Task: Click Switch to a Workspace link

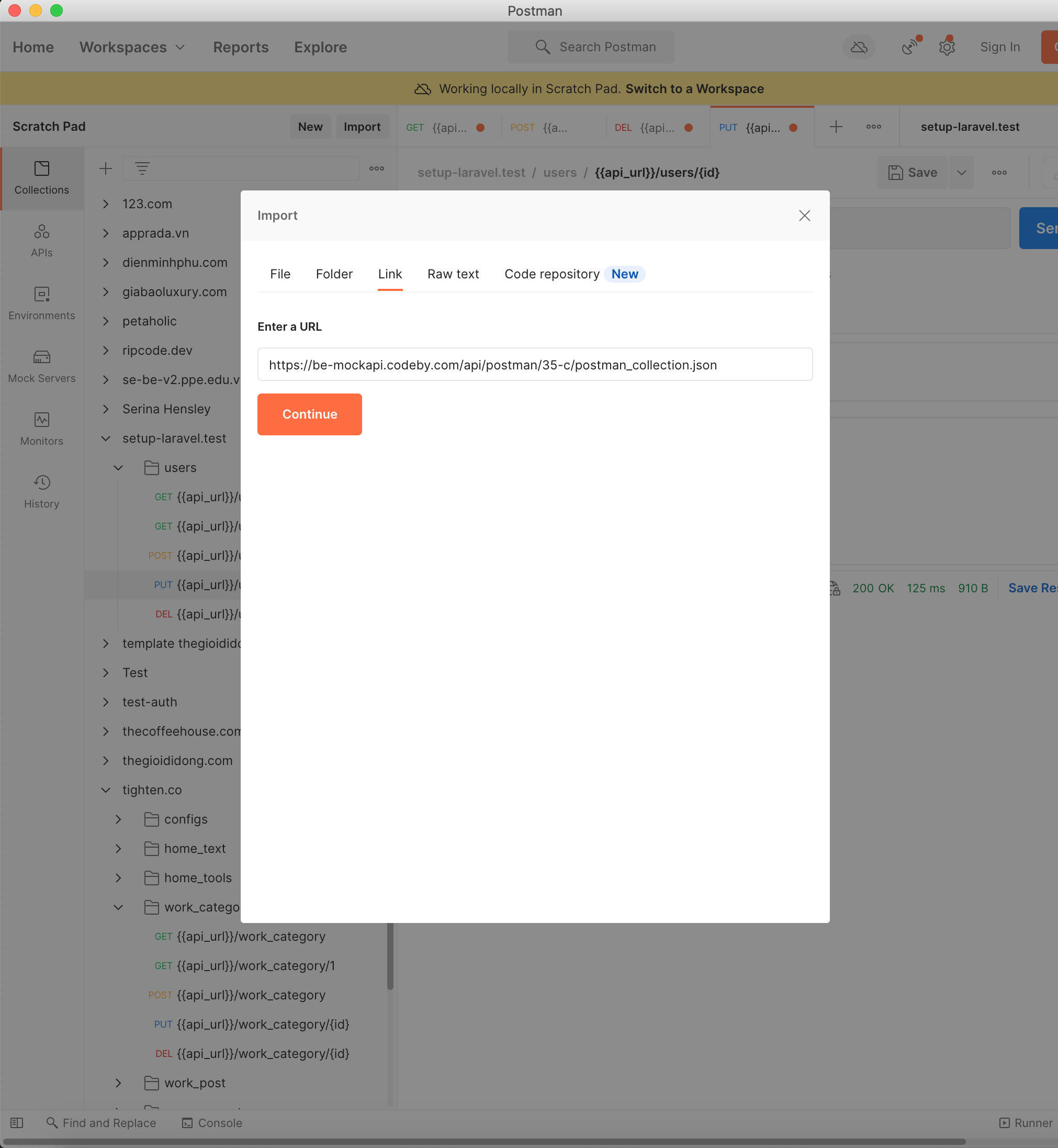Action: (x=694, y=89)
